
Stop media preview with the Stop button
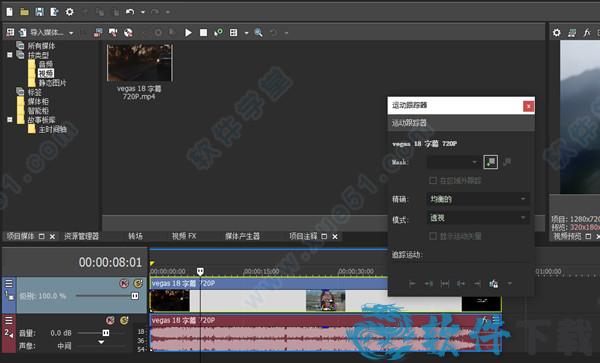pos(203,33)
